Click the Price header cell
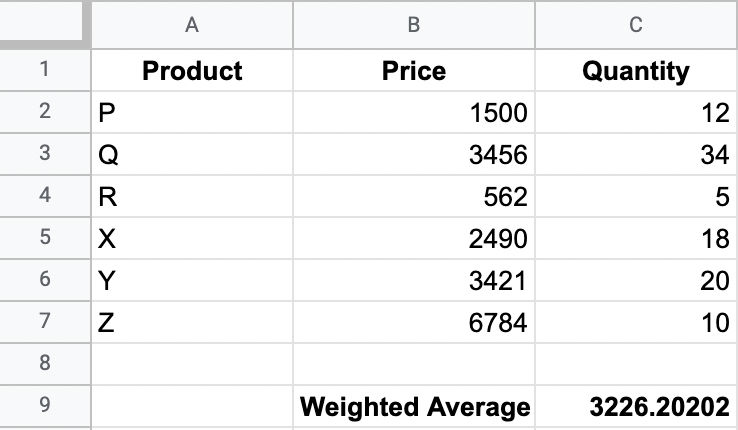Screen dimensions: 738x430 [x=414, y=70]
